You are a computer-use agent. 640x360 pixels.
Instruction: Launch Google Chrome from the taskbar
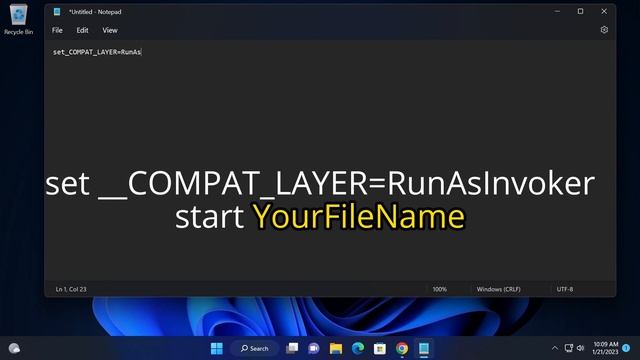pos(402,348)
